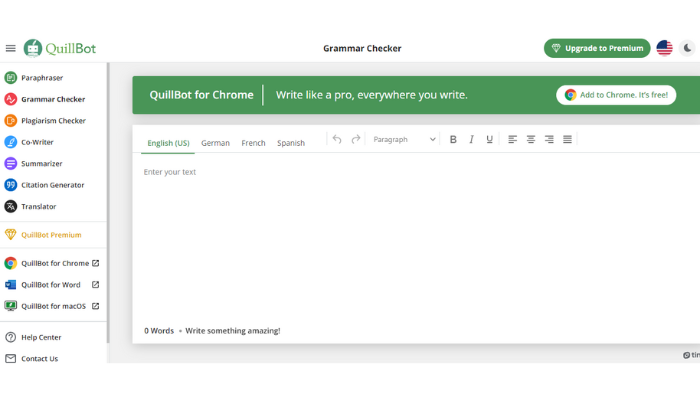Open the Citation Generator icon
The width and height of the screenshot is (700, 400).
[10, 185]
